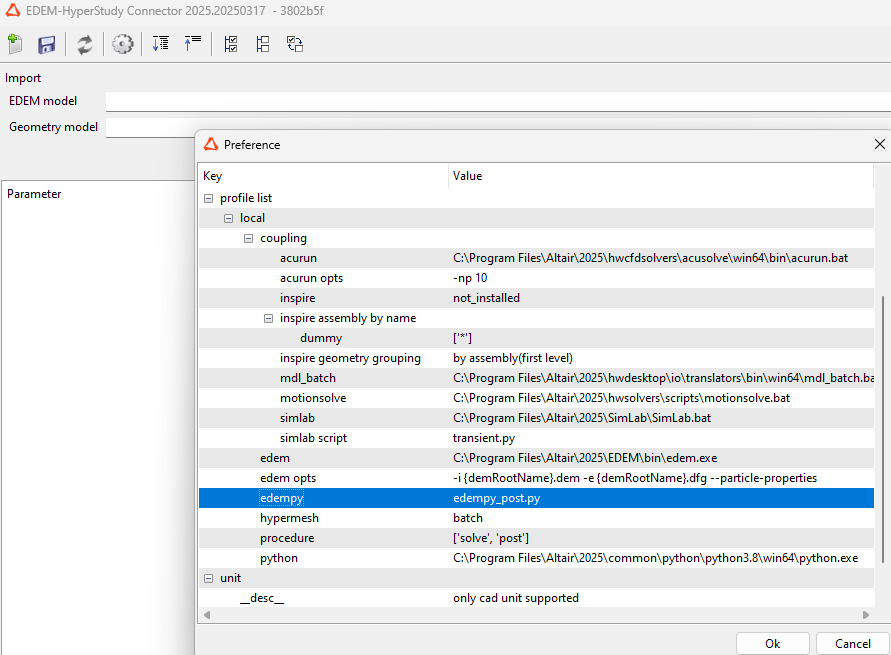Click the Key column header
The image size is (891, 655).
pyautogui.click(x=323, y=176)
